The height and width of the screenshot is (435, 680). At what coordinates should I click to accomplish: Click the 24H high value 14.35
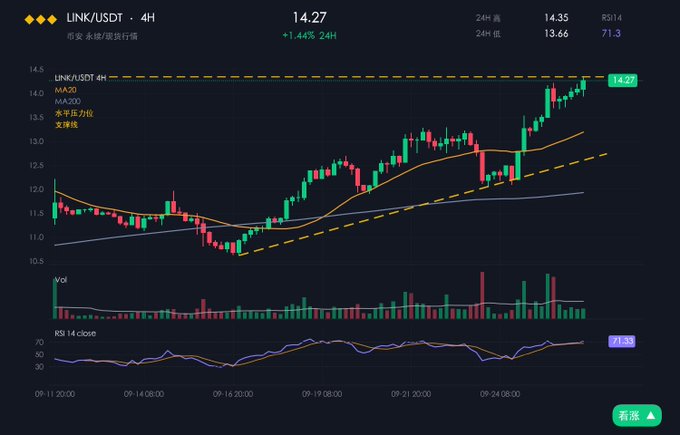pos(556,17)
